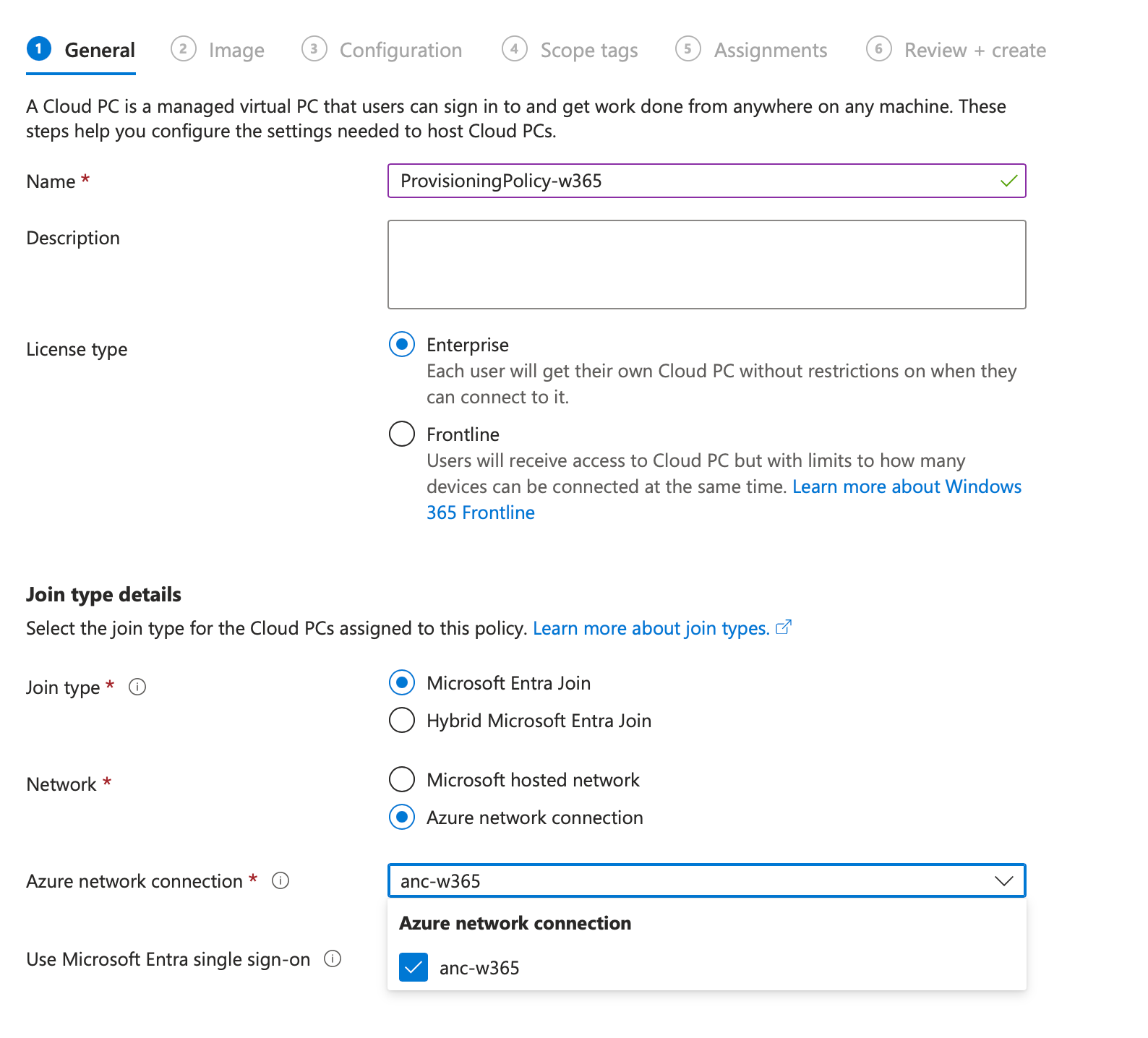Go to the Assignments tab

(x=770, y=50)
